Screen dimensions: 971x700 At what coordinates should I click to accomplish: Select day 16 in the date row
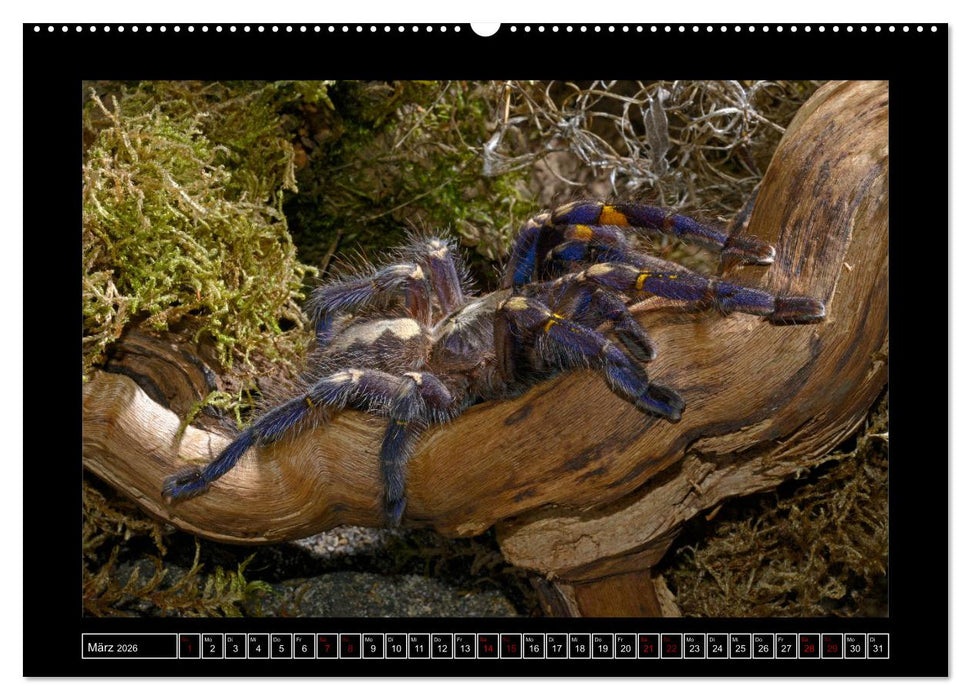534,647
